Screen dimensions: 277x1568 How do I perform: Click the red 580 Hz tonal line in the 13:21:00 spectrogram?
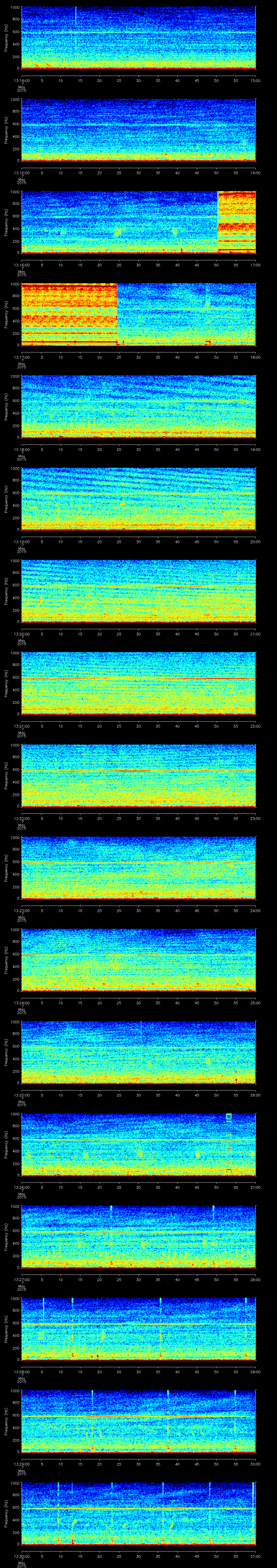click(139, 678)
